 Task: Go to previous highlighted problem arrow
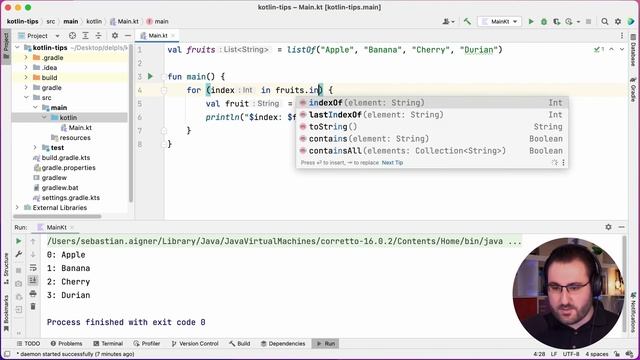click(611, 49)
